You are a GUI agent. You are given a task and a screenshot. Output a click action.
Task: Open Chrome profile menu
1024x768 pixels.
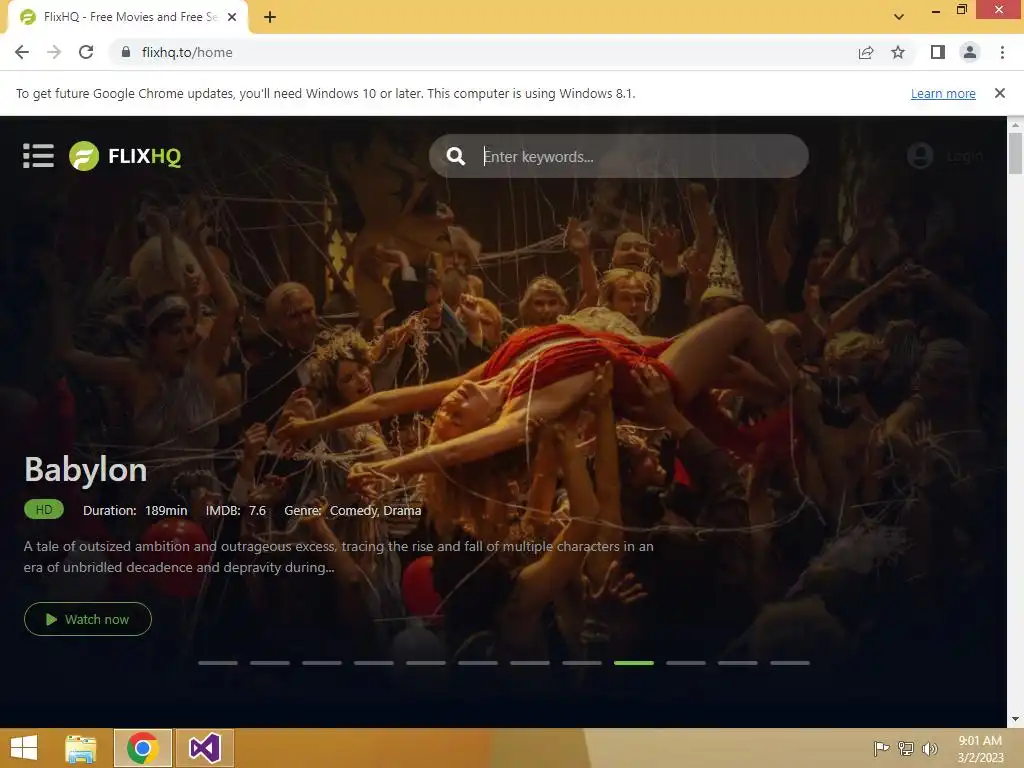pos(970,52)
